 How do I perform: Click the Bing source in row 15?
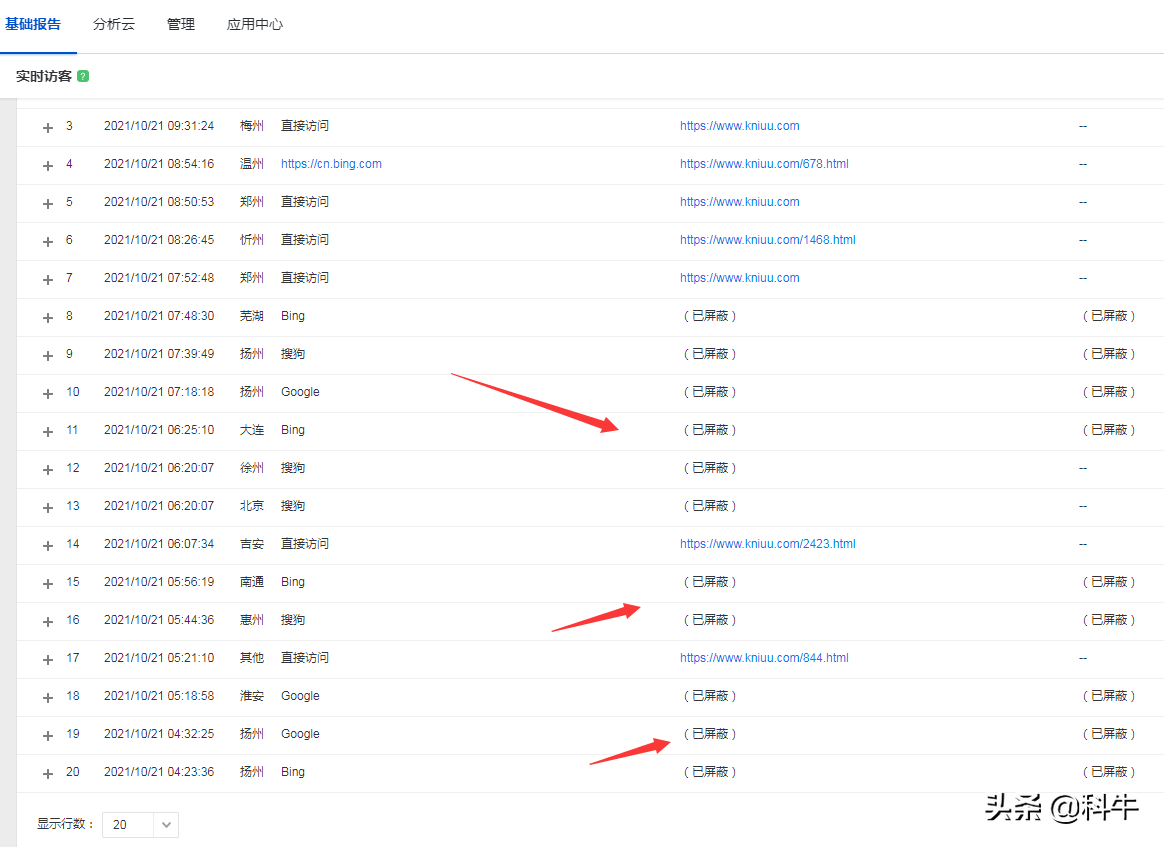(x=292, y=582)
